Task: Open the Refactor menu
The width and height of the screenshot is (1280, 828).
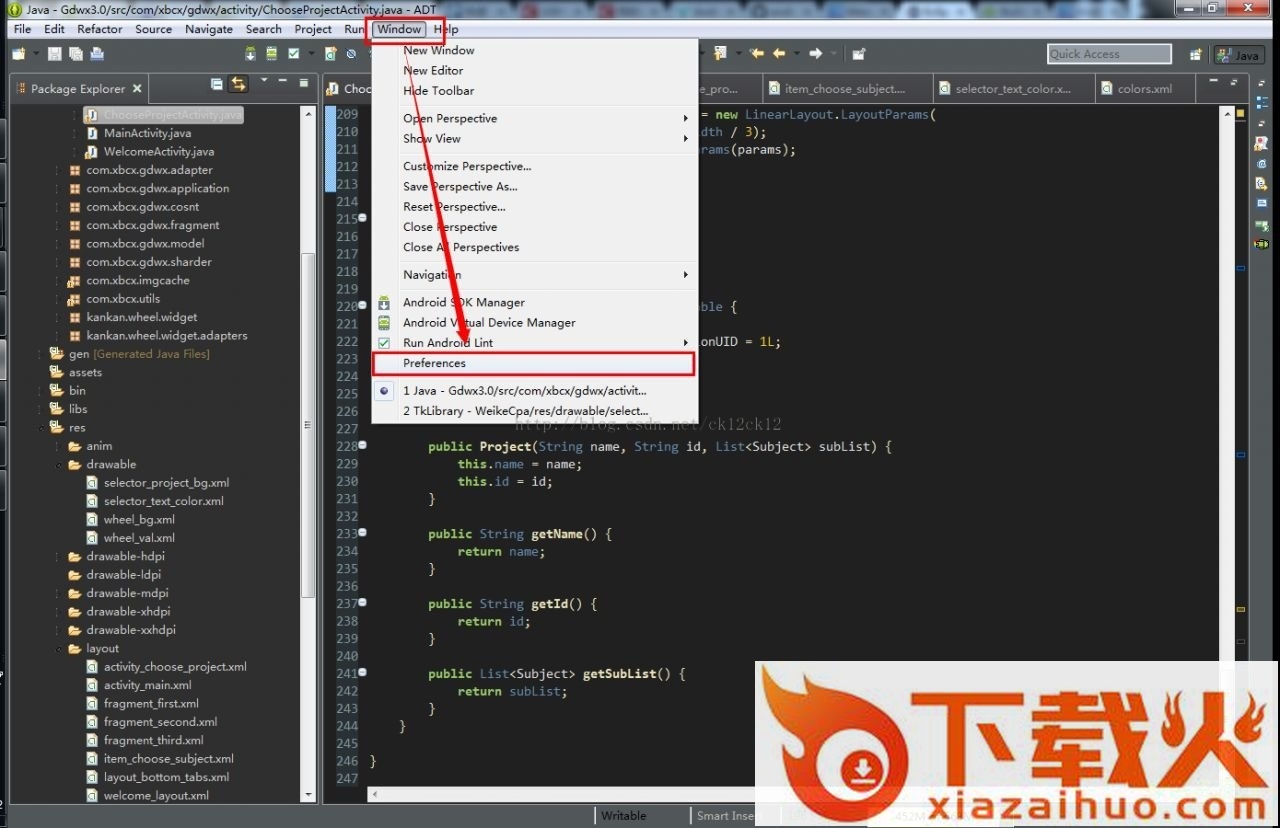Action: click(100, 29)
